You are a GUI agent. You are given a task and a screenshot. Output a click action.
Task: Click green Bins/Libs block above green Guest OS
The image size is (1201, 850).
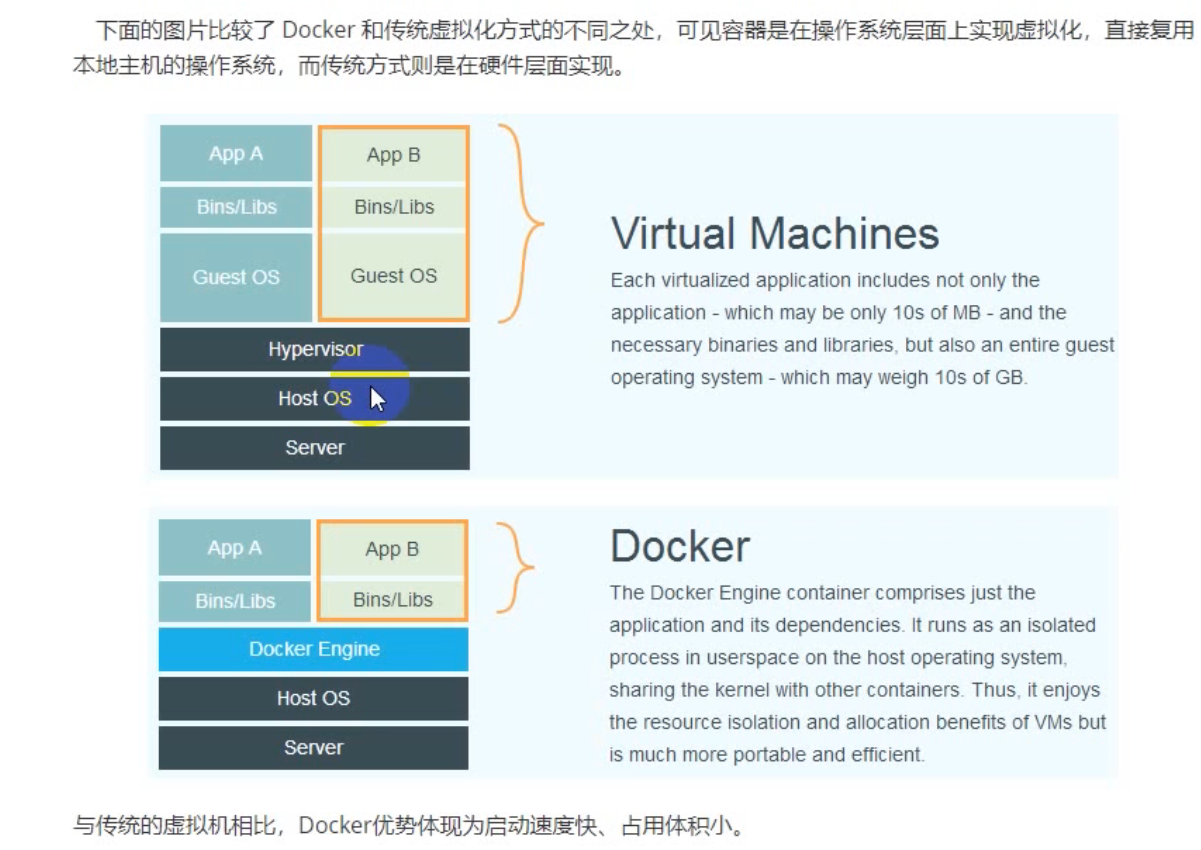click(x=393, y=207)
